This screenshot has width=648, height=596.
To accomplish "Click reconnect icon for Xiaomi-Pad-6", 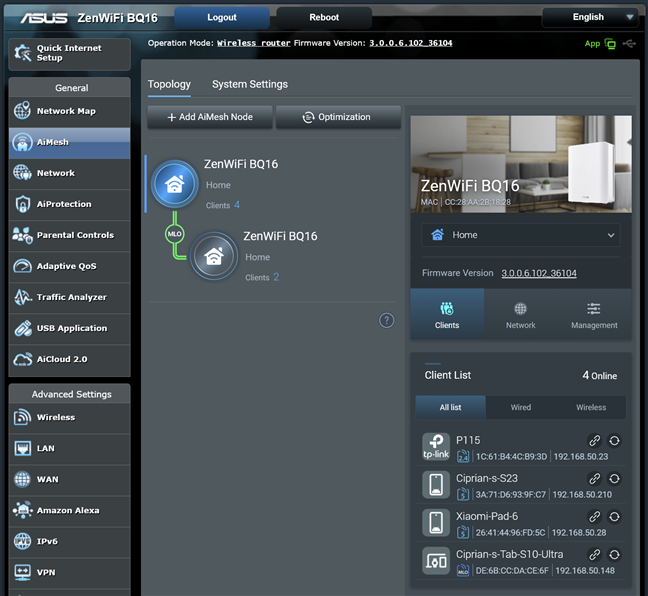I will click(x=615, y=517).
